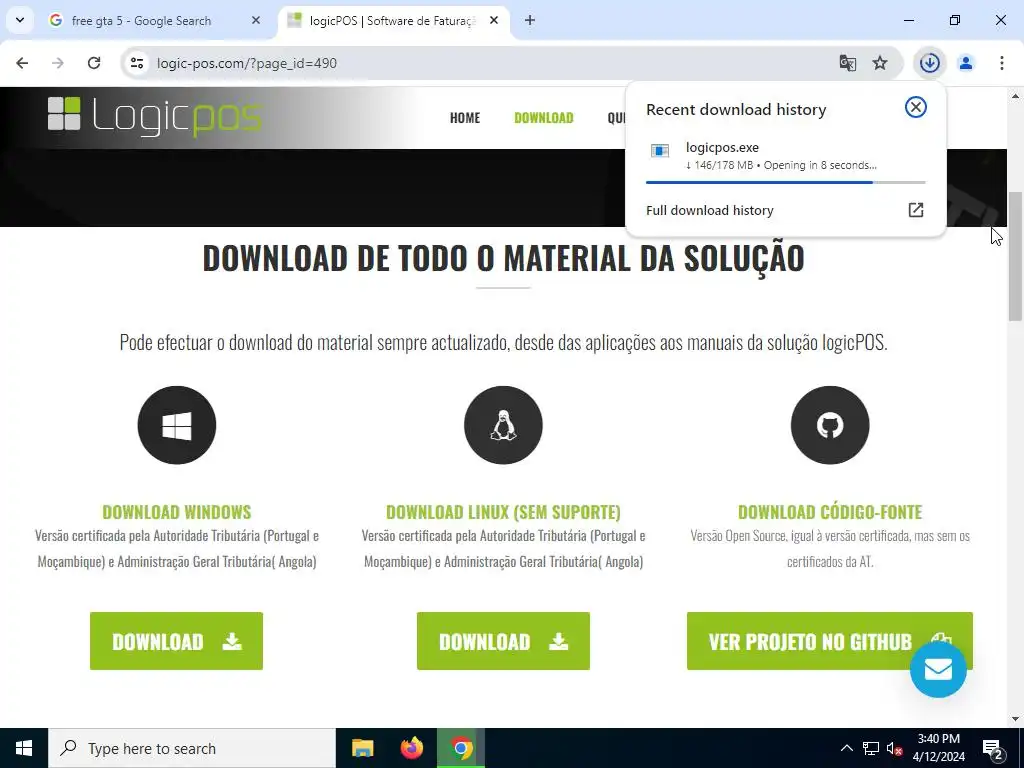Click the muted volume tray icon

point(894,748)
